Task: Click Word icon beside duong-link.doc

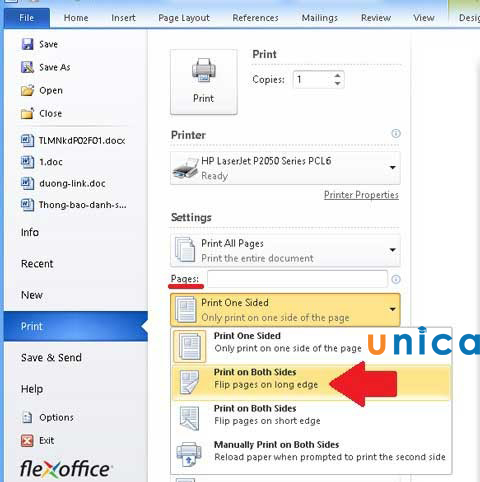Action: click(x=27, y=183)
